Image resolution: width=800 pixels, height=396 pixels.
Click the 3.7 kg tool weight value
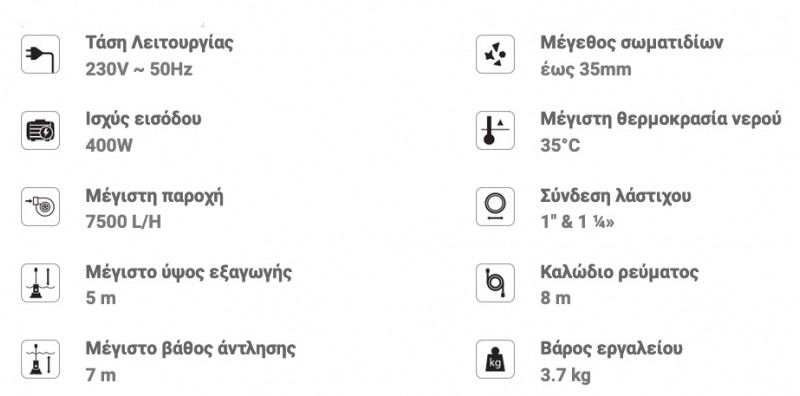tap(565, 375)
